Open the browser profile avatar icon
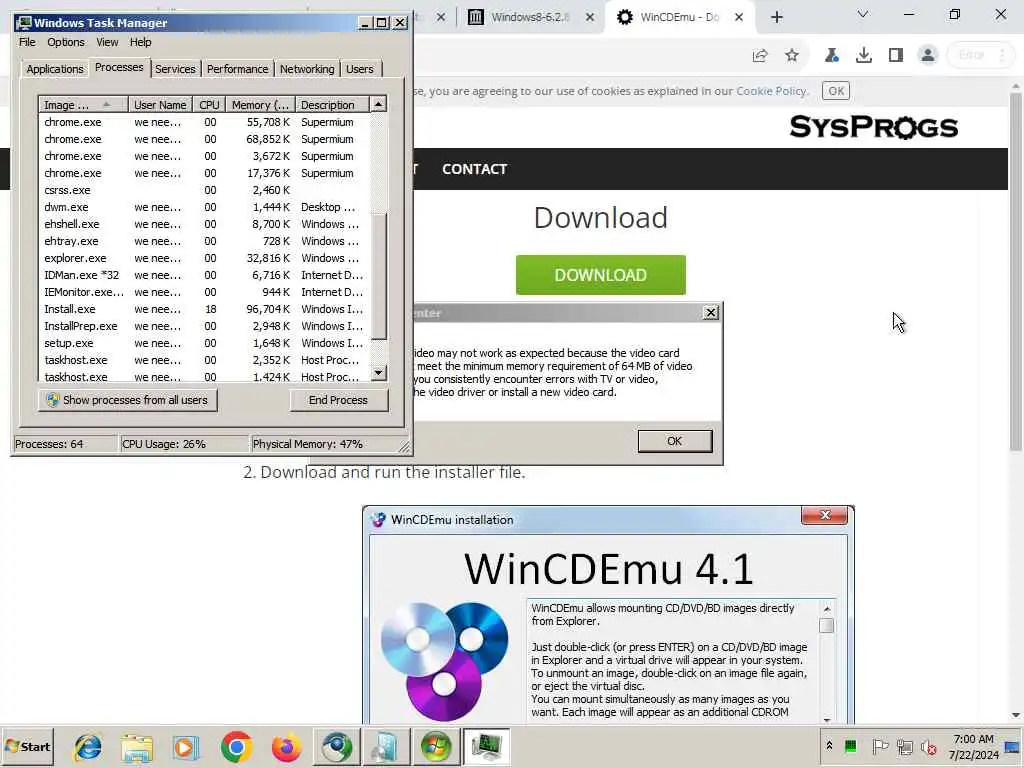 coord(927,55)
